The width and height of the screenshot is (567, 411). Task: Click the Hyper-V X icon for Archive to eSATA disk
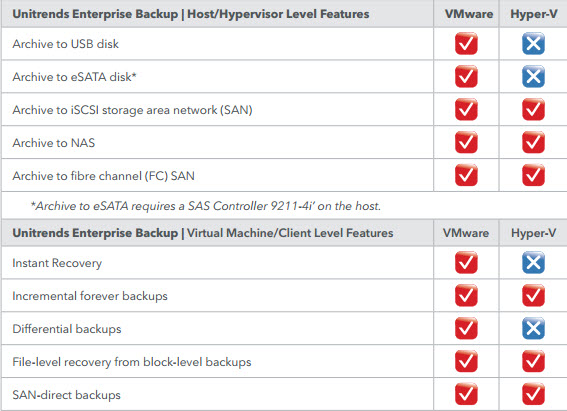tap(533, 77)
